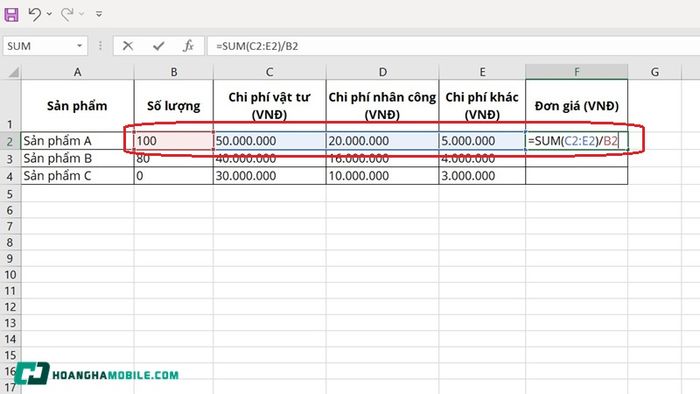700x394 pixels.
Task: Click cell containing 50.000.000
Action: coord(270,141)
